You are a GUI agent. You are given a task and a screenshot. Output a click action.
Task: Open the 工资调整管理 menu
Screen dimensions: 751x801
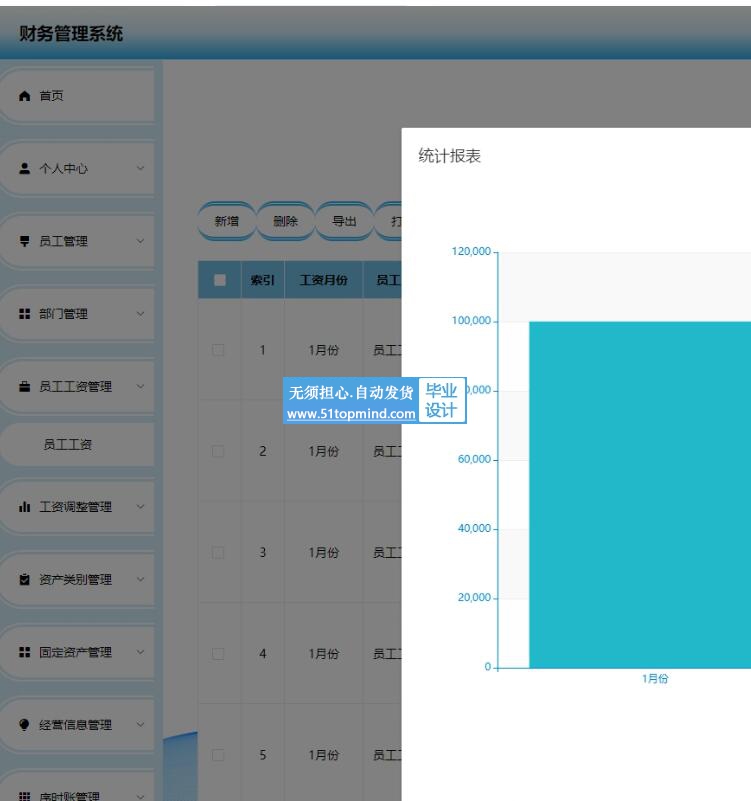pos(77,507)
